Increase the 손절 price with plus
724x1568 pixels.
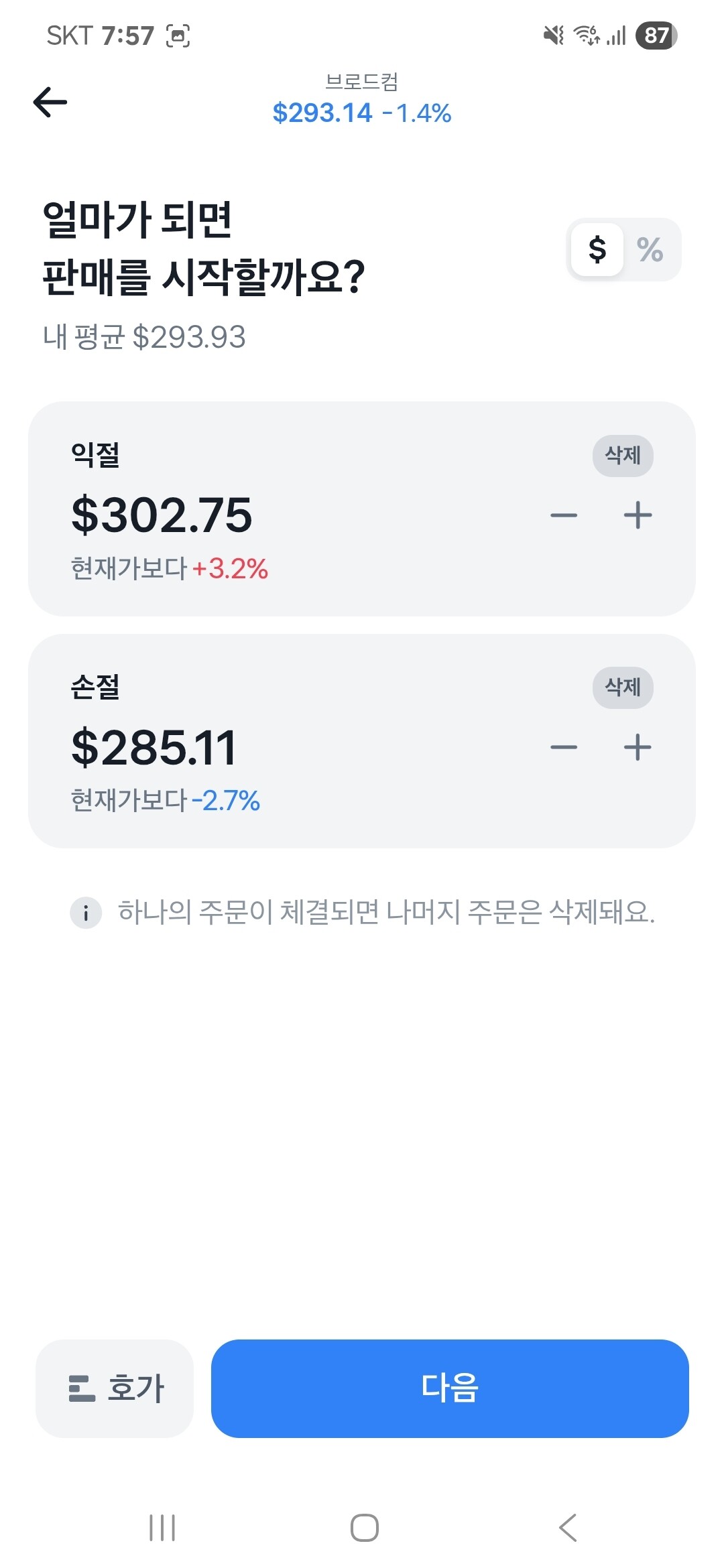tap(638, 747)
